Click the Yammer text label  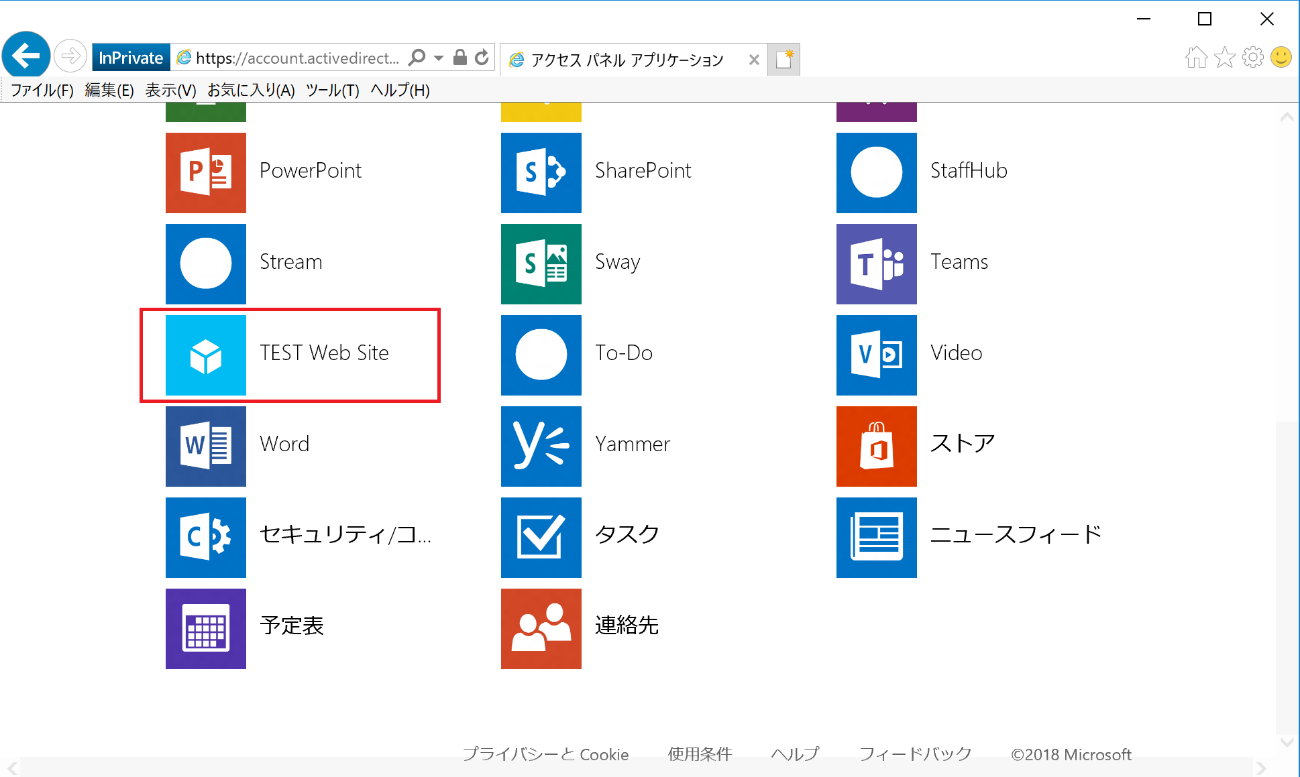(632, 444)
